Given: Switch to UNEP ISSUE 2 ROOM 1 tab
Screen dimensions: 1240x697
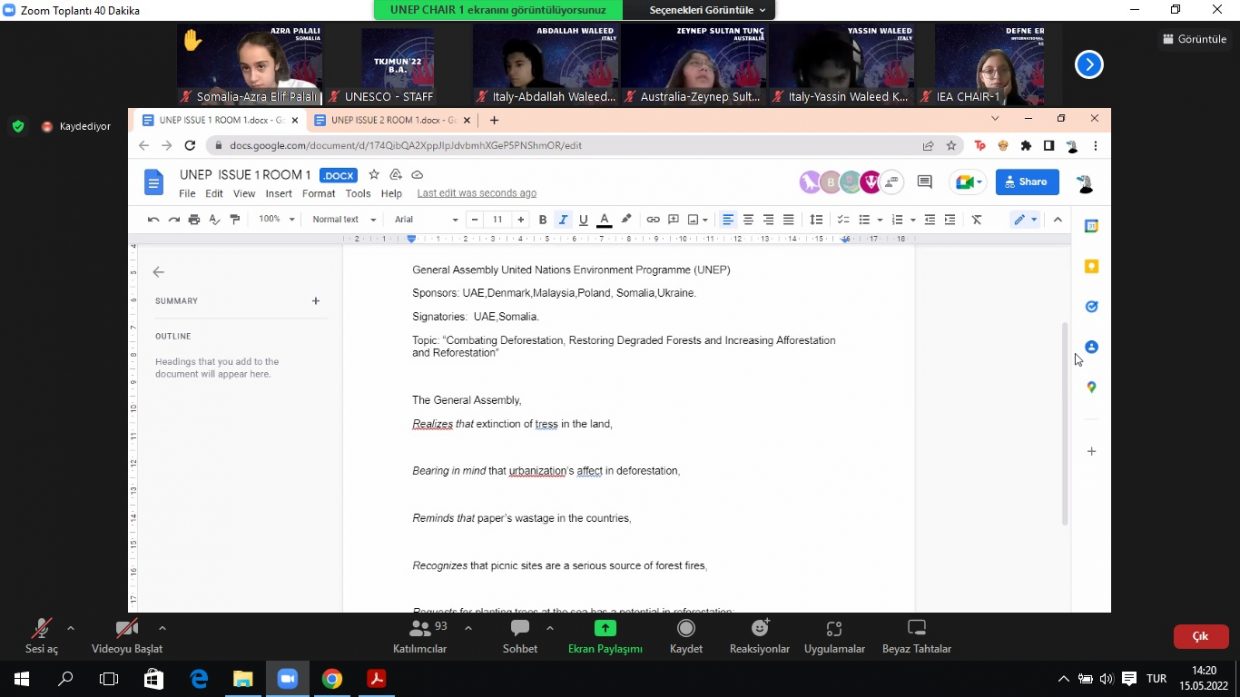Looking at the screenshot, I should tap(385, 120).
